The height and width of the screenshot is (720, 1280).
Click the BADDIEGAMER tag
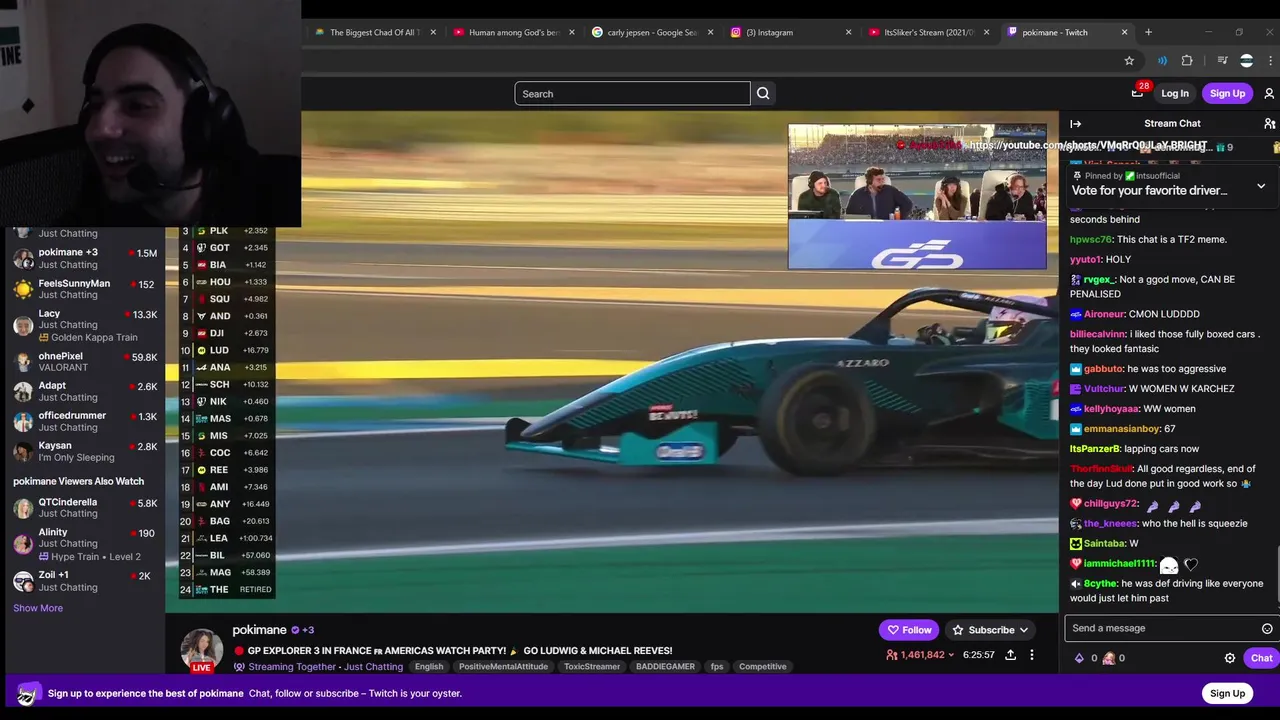pos(664,667)
